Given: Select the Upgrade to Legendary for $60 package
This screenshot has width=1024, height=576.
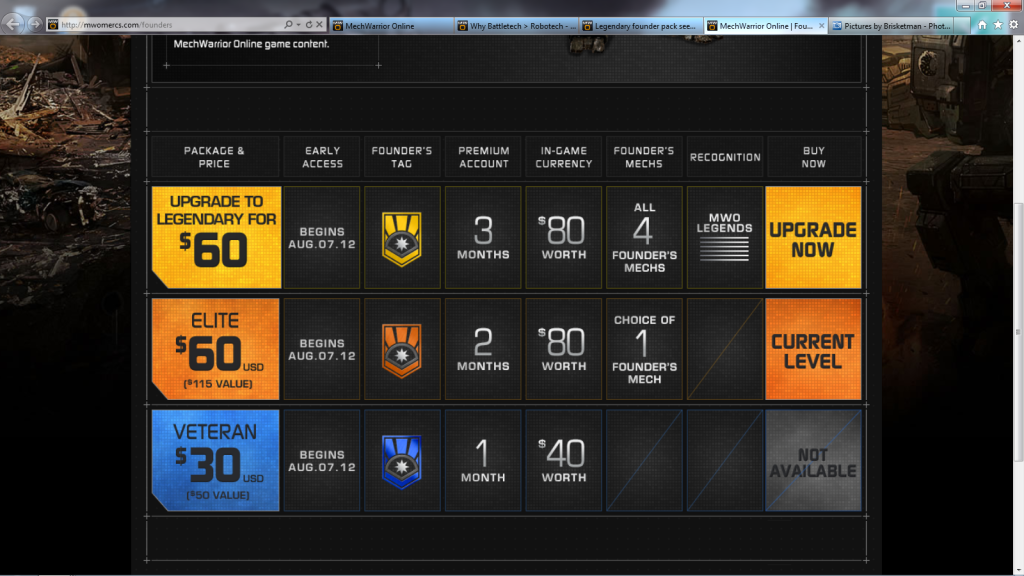Looking at the screenshot, I should point(215,238).
